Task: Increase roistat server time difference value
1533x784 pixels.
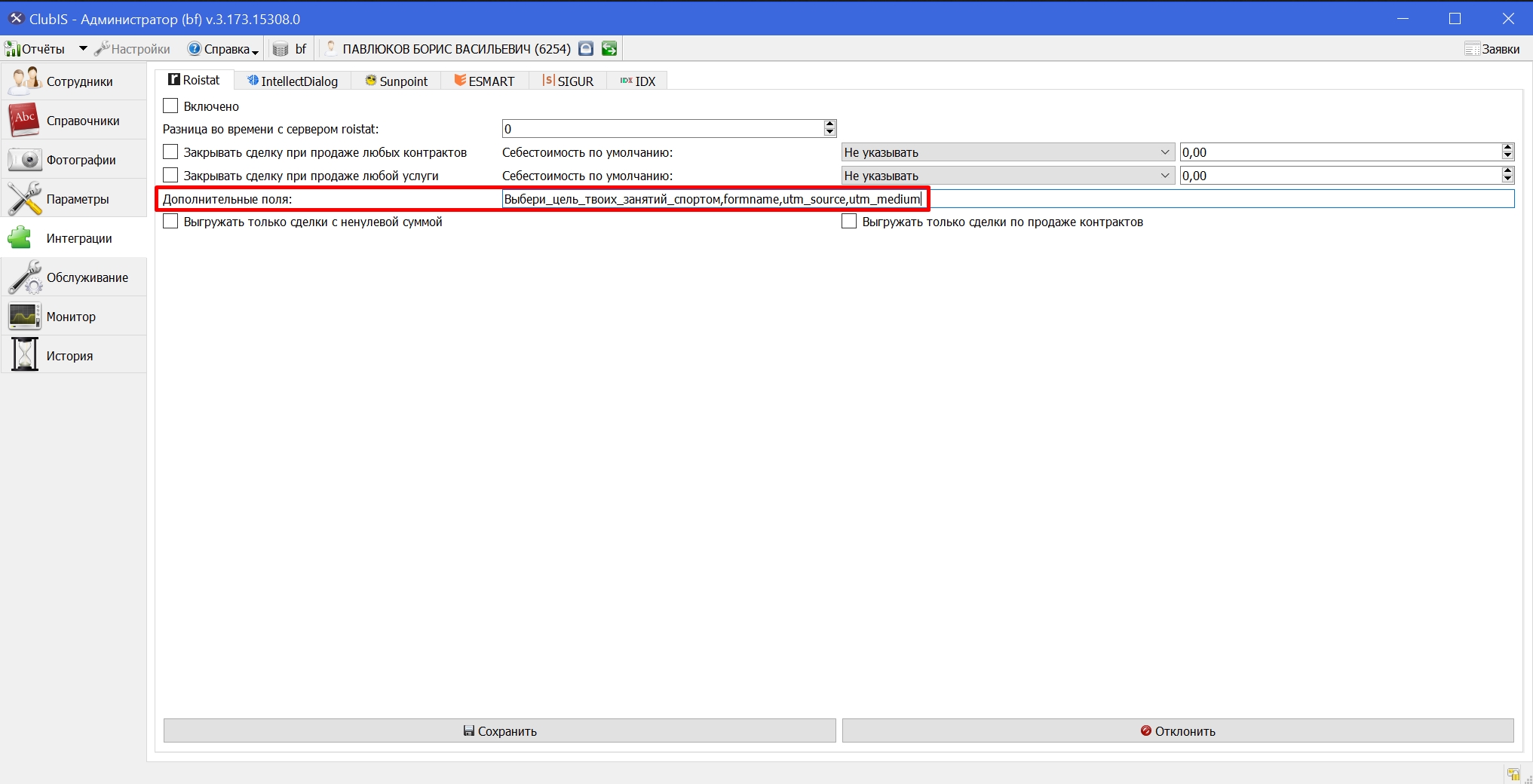Action: click(x=830, y=124)
